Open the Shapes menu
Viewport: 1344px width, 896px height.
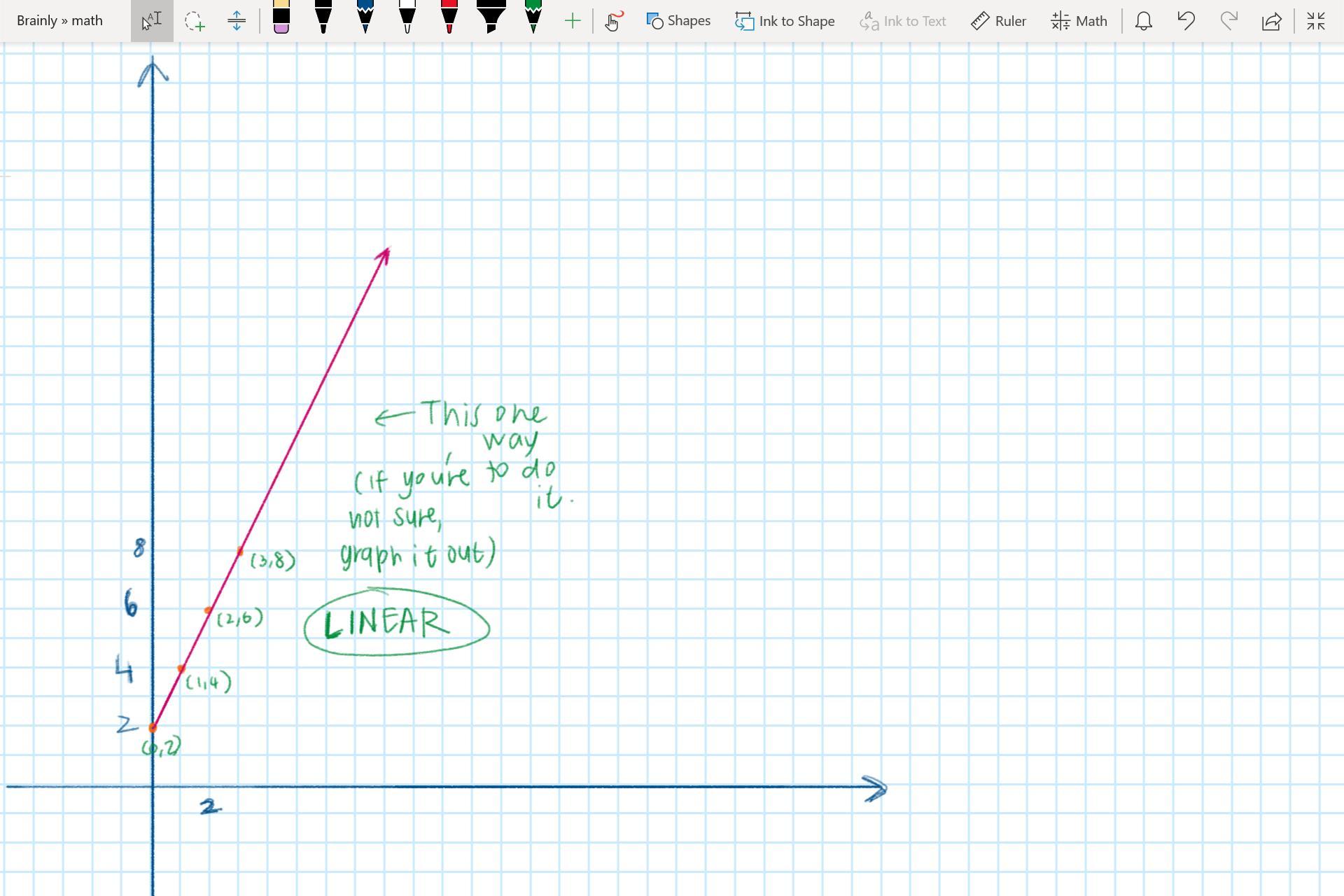pyautogui.click(x=678, y=21)
